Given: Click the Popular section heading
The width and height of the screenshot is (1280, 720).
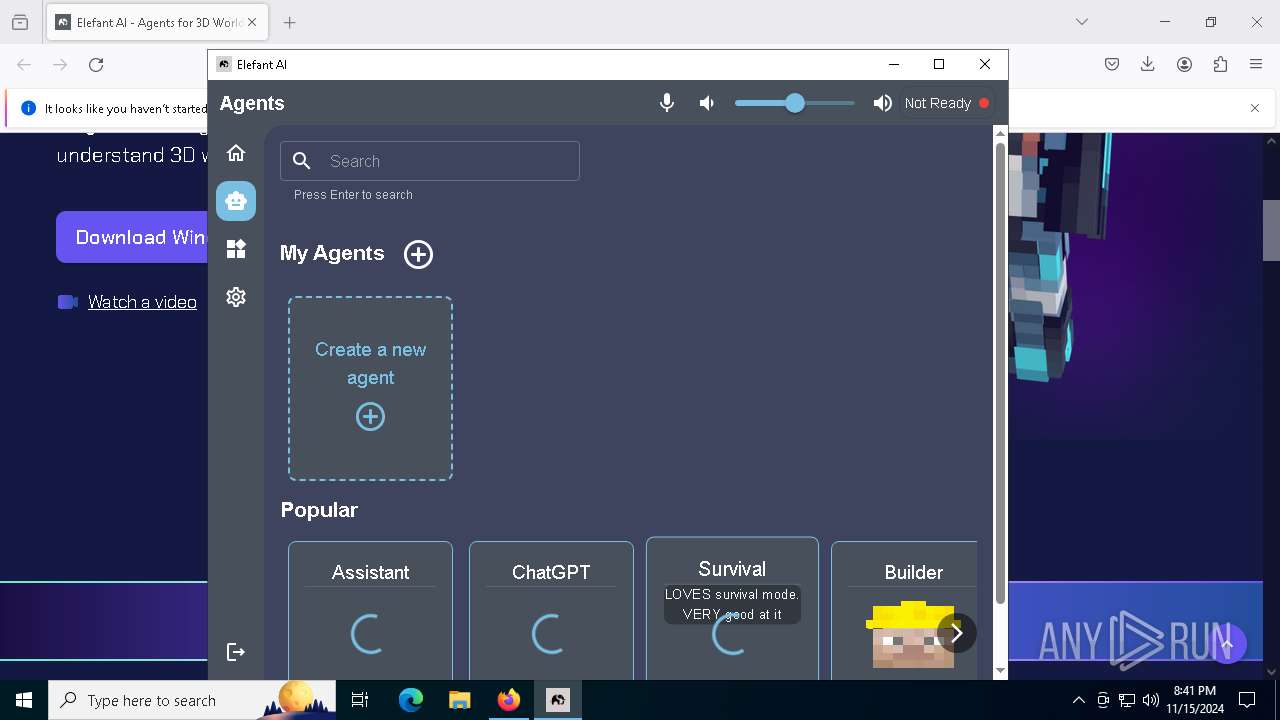Looking at the screenshot, I should (x=319, y=510).
